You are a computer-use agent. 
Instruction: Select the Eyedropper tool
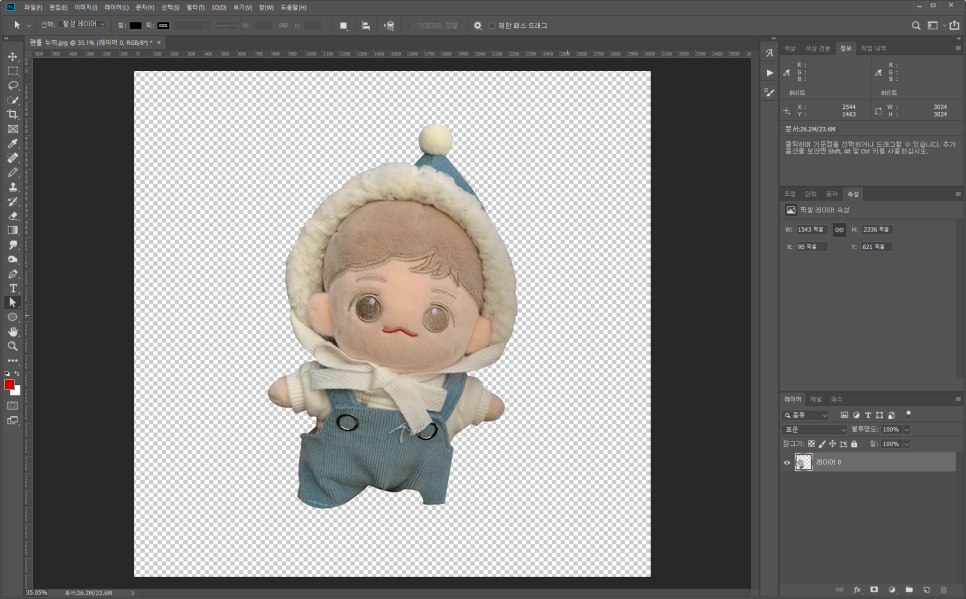(13, 143)
